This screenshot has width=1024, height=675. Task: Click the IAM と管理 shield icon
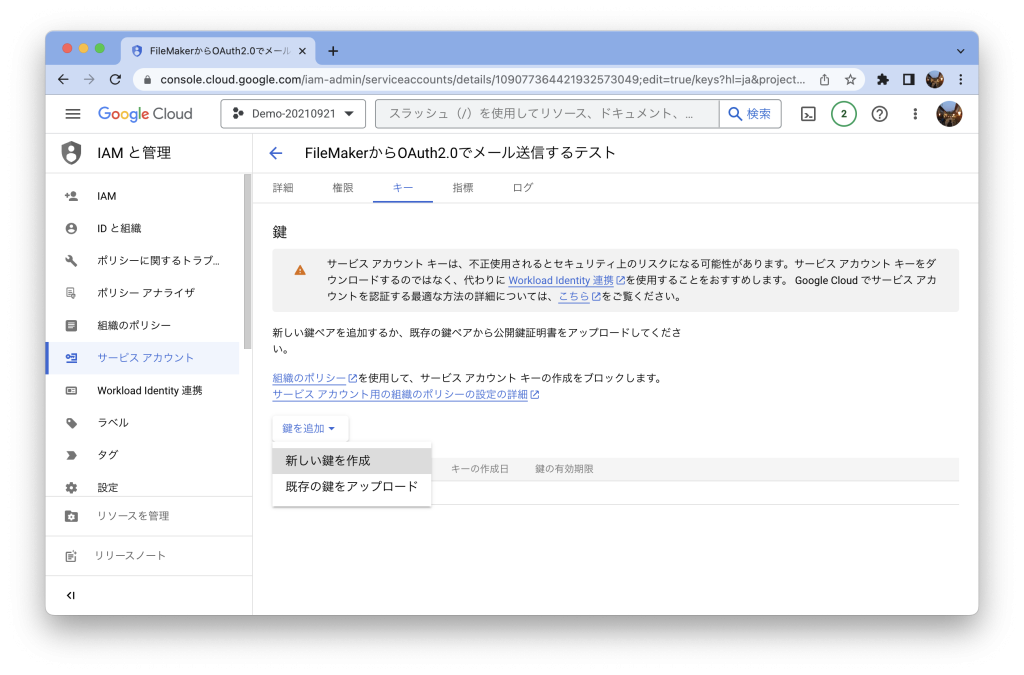coord(71,153)
